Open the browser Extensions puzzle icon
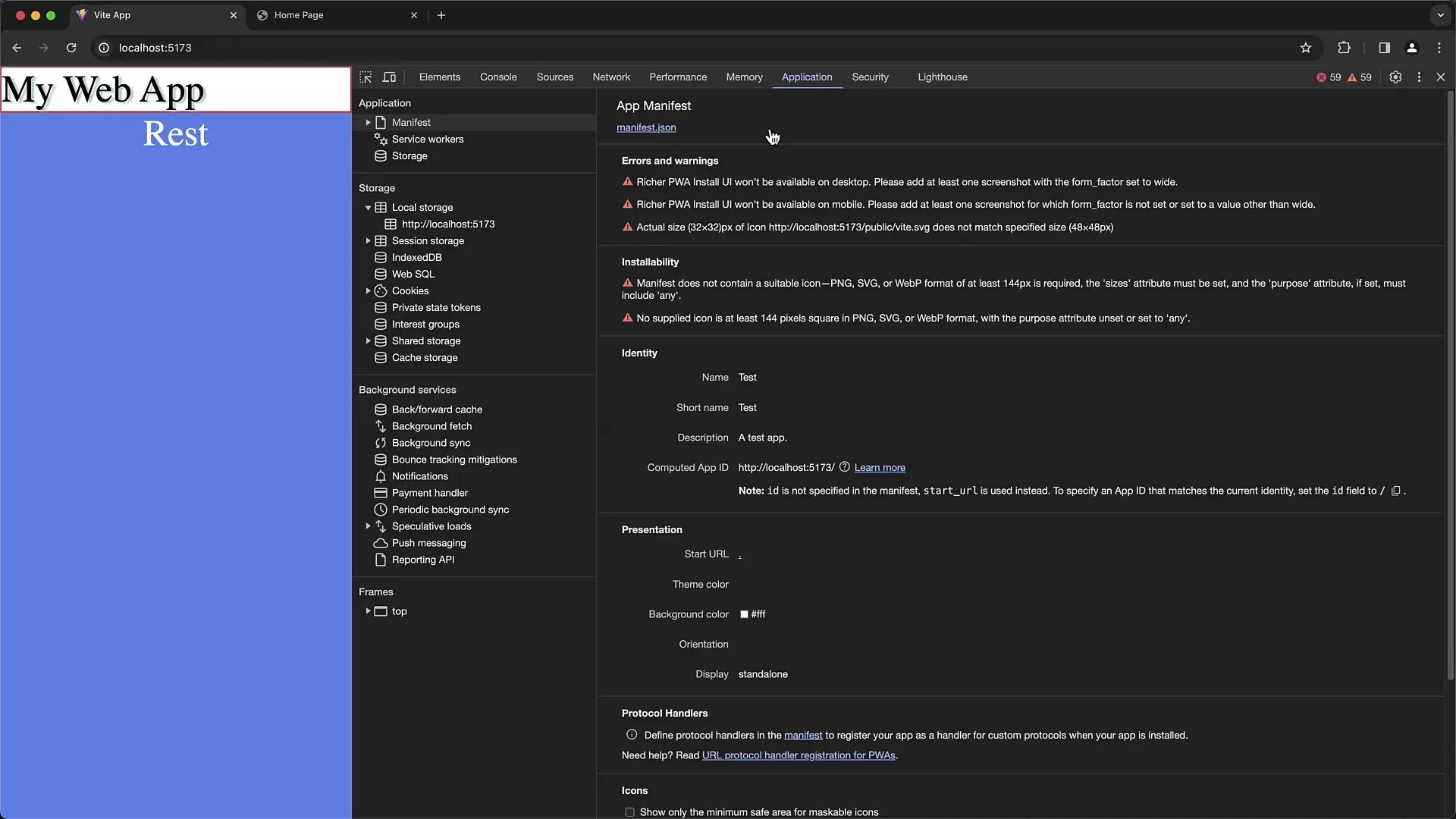 1344,48
